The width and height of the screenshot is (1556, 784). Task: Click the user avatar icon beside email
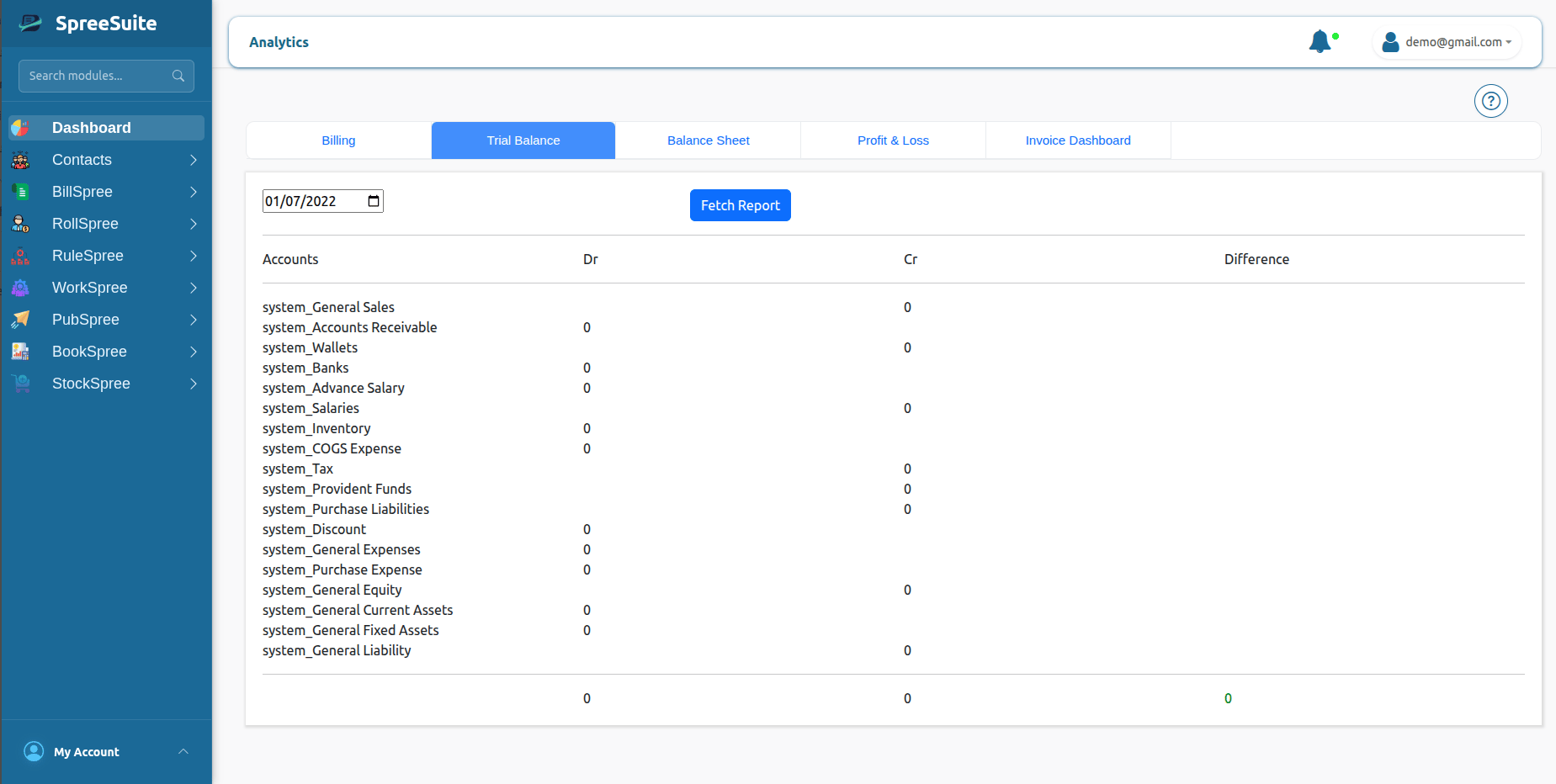coord(1390,41)
